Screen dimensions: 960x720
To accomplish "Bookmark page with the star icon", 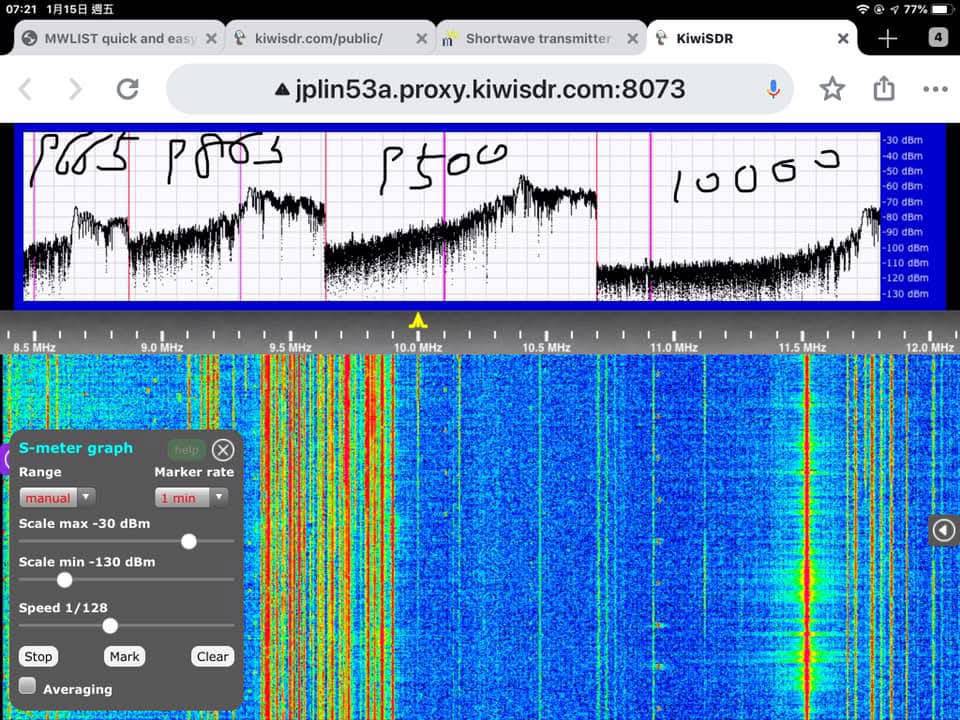I will [832, 89].
